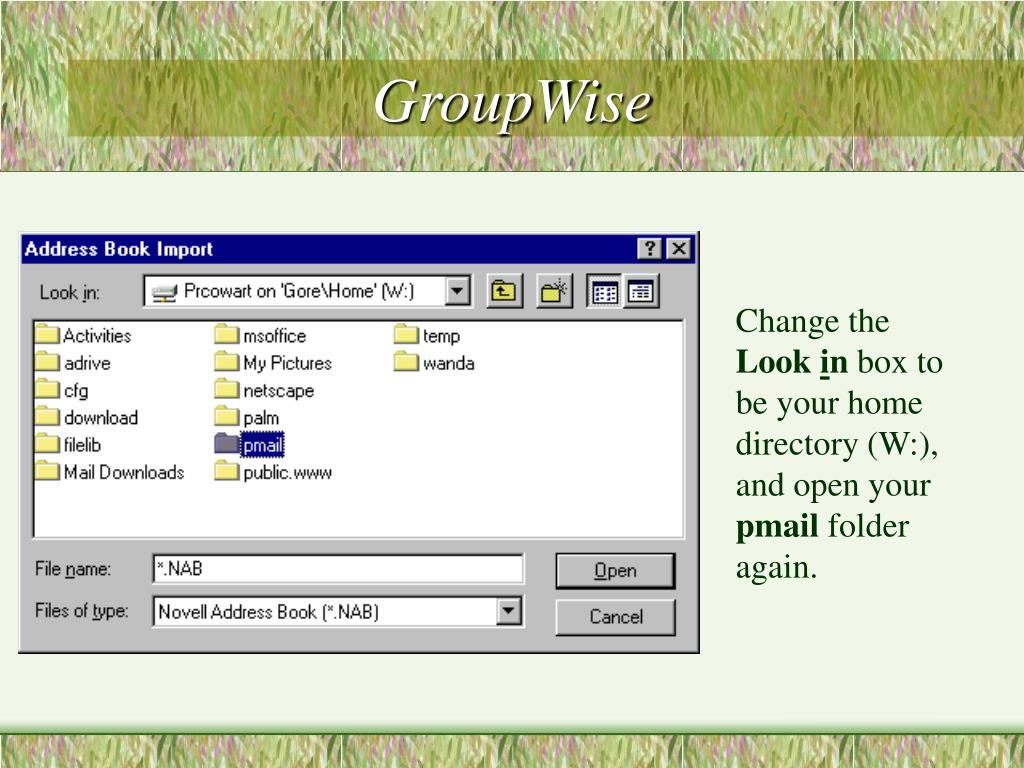Select the highlighted pmail folder icon

pos(227,444)
